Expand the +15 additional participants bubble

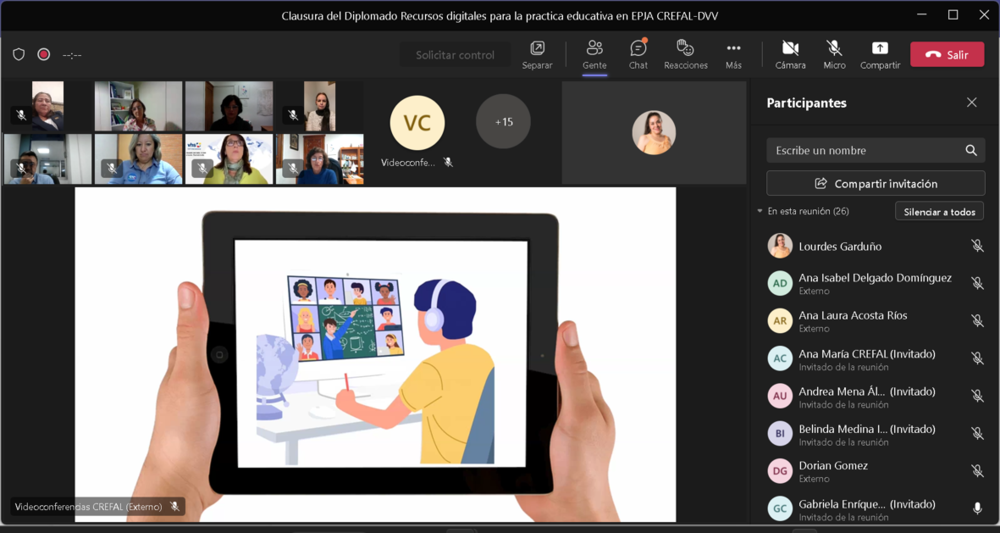pyautogui.click(x=503, y=122)
